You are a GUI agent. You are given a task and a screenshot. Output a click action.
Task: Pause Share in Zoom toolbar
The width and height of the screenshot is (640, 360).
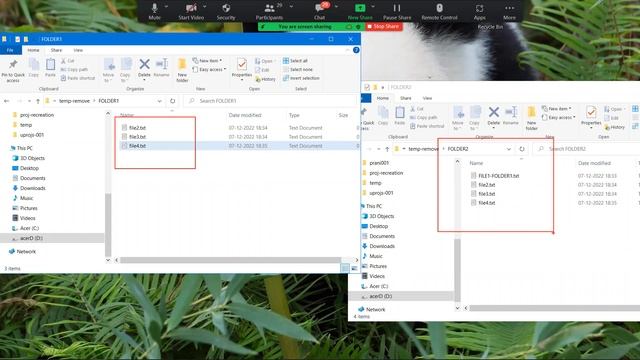tap(397, 11)
